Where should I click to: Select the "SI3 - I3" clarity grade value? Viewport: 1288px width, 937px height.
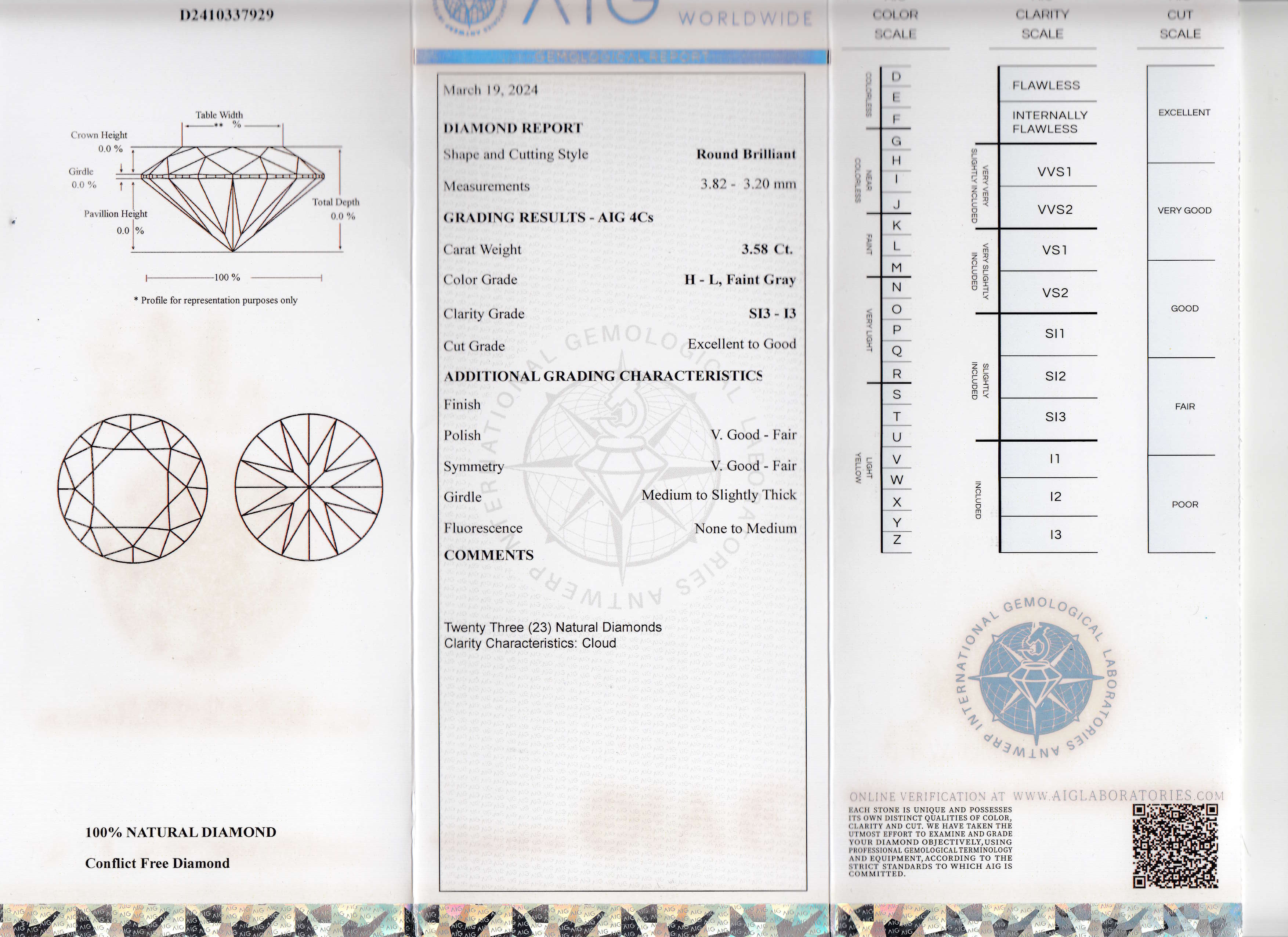coord(773,313)
